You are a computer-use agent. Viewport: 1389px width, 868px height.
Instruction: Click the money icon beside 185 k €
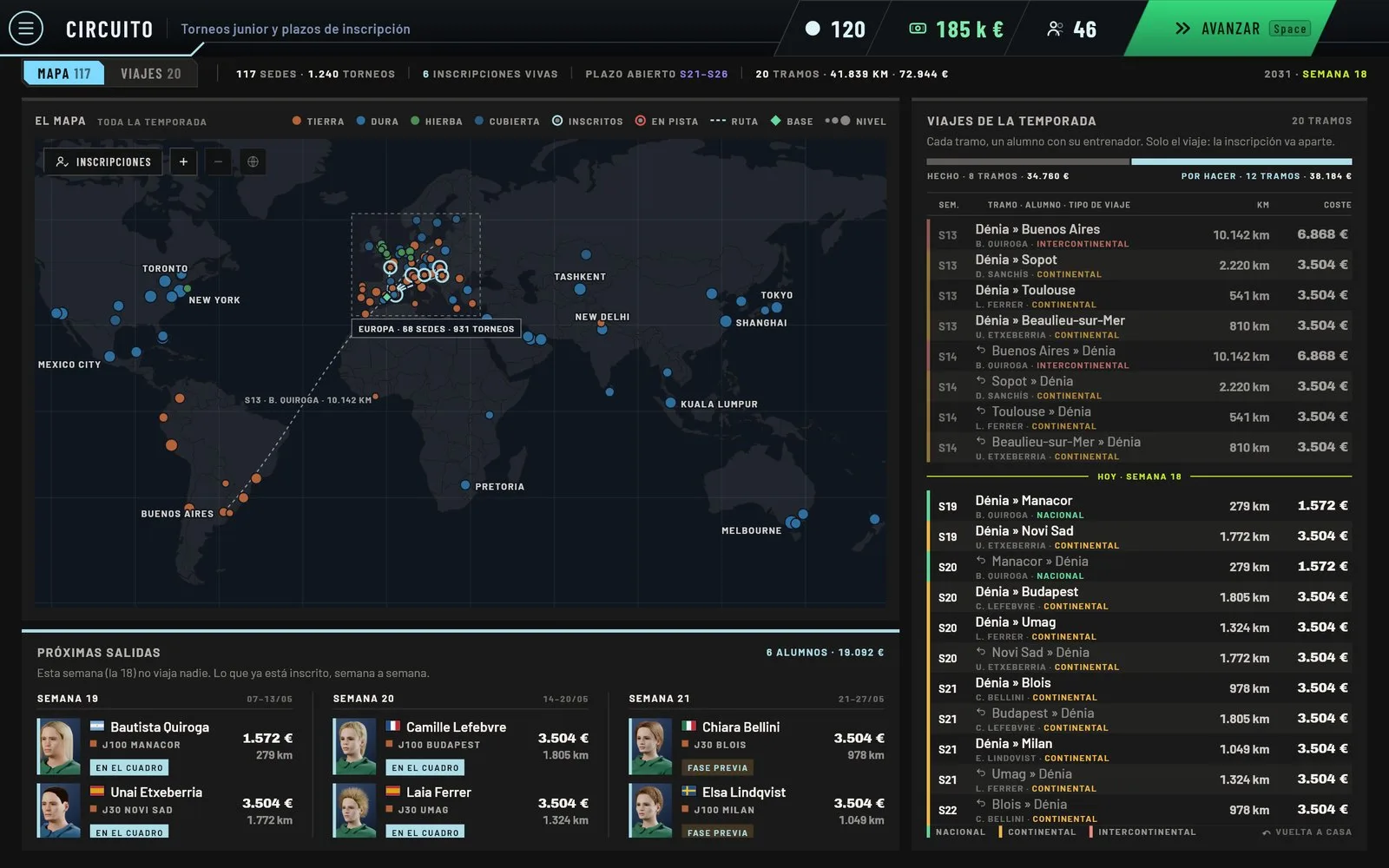point(918,29)
